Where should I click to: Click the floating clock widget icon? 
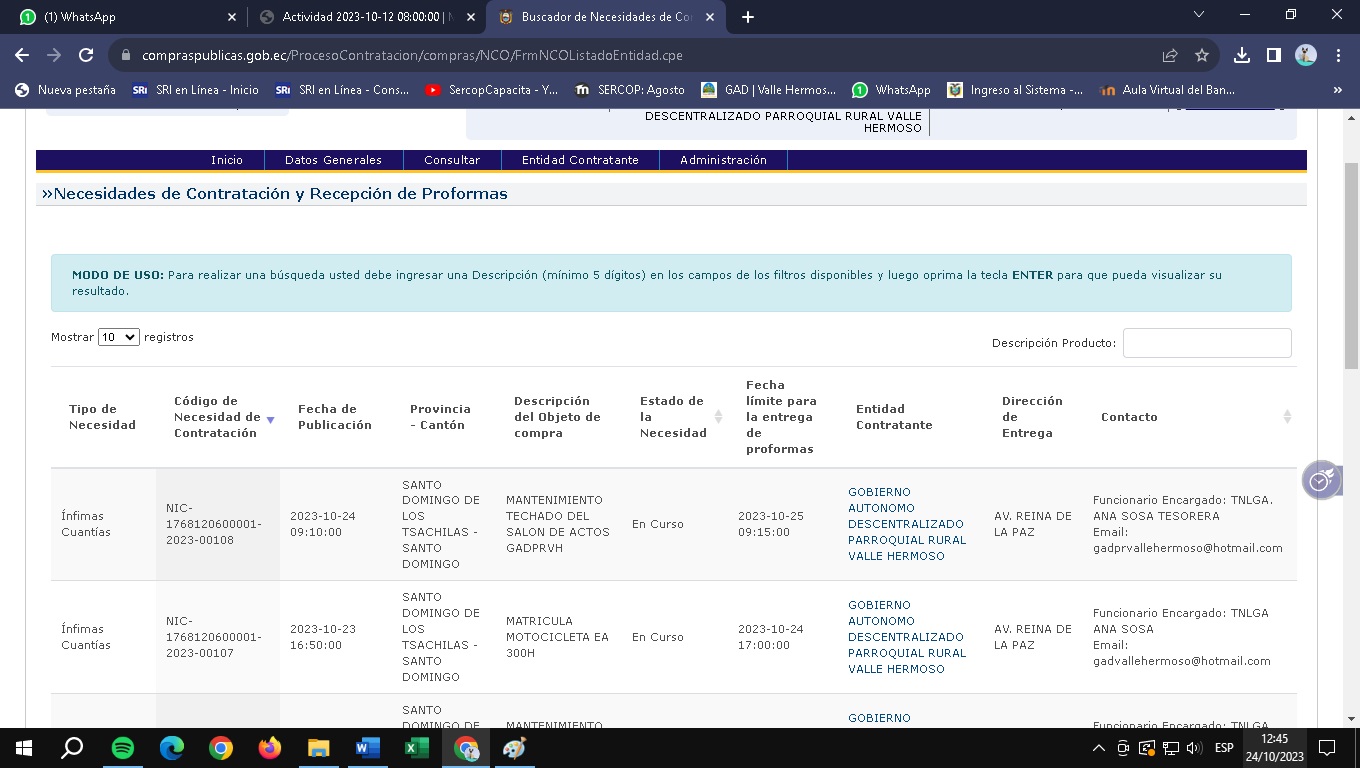coord(1321,480)
